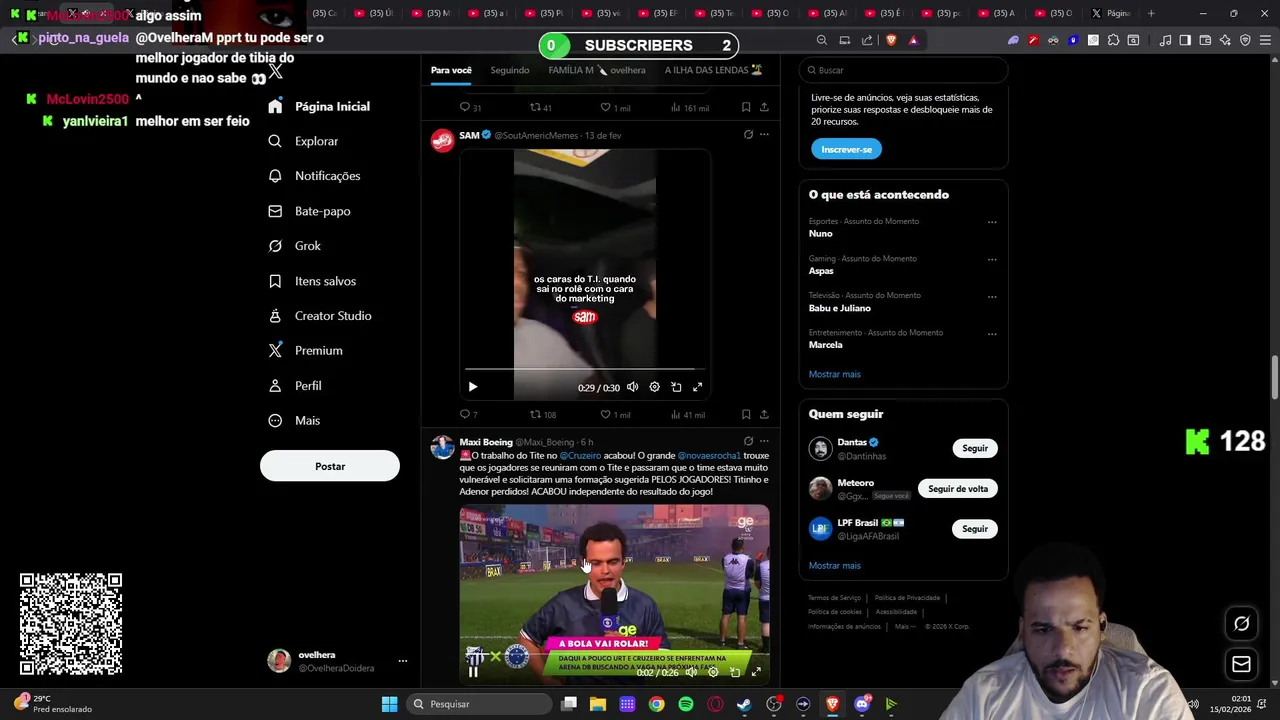1280x720 pixels.
Task: Open Discord from the taskbar
Action: (862, 704)
